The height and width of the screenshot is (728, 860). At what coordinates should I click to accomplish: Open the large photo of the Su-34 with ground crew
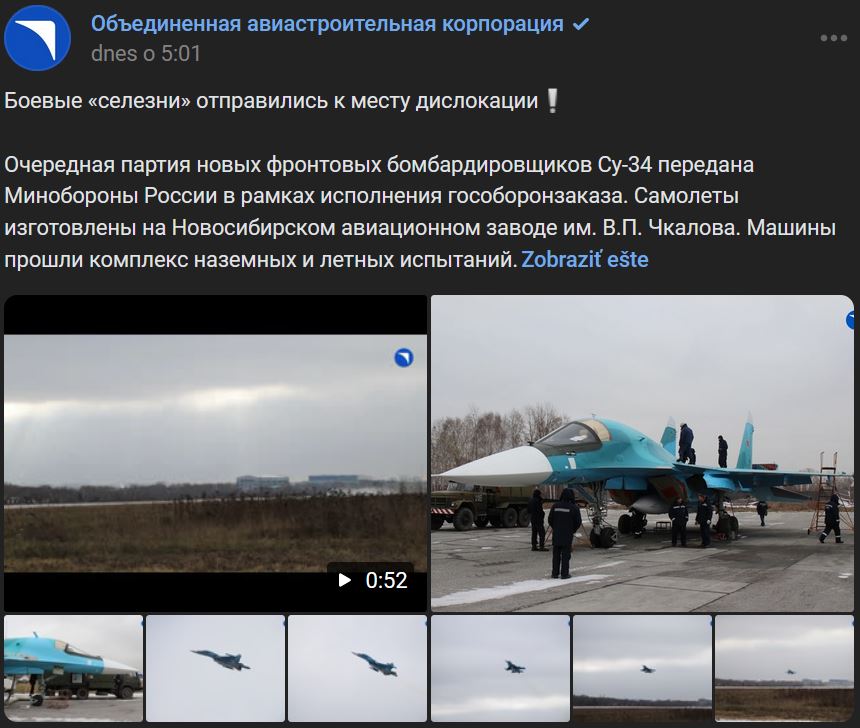642,453
